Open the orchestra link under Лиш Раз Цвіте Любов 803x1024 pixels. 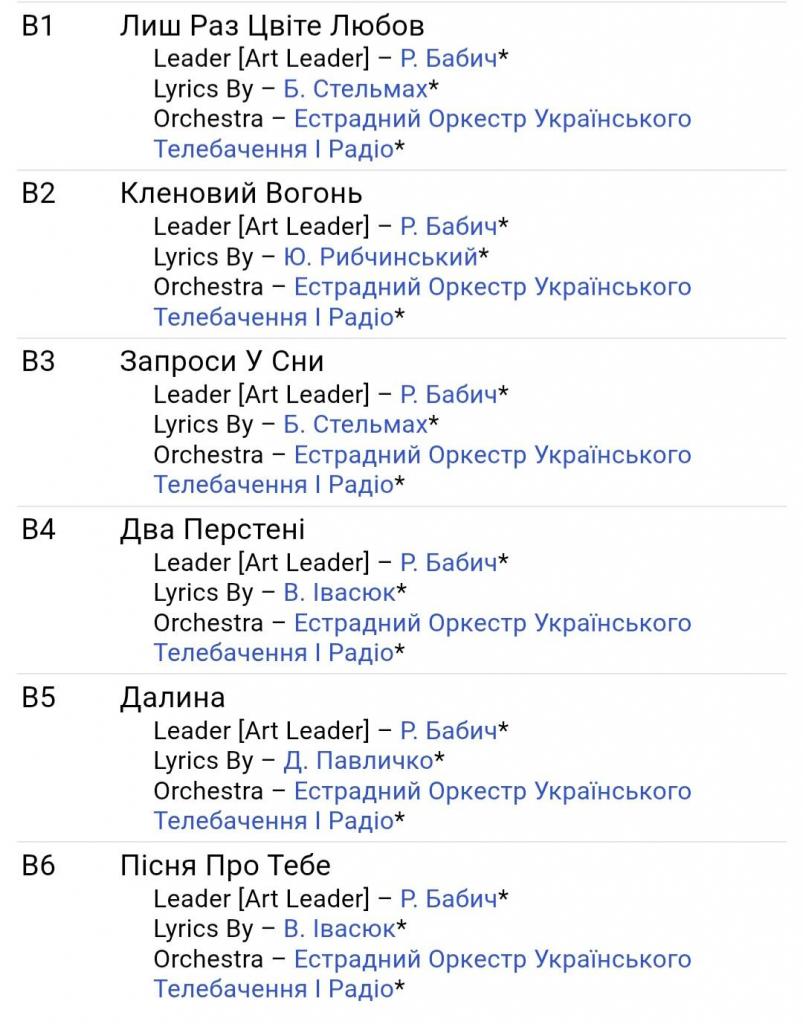pyautogui.click(x=492, y=120)
